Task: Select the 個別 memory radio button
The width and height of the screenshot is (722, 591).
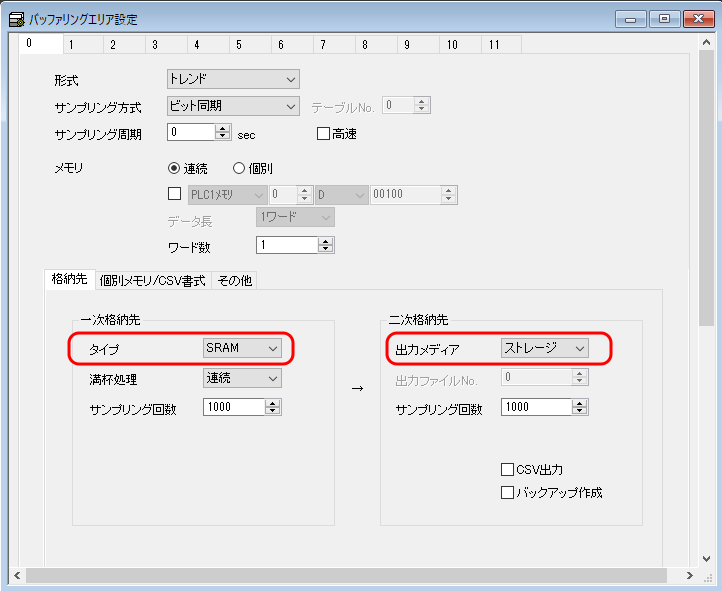Action: [239, 168]
